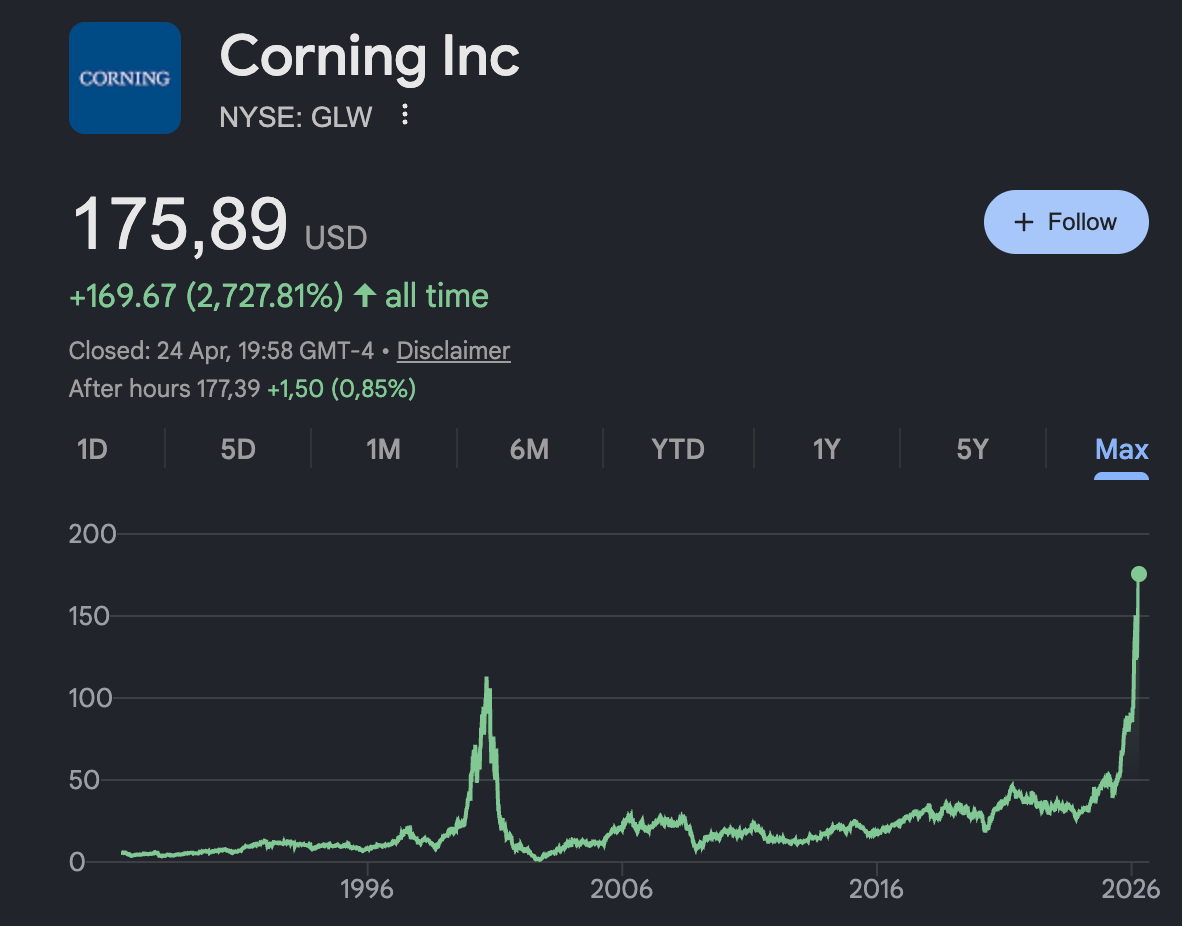1182x926 pixels.
Task: Click the 200 y-axis label
Action: 92,534
